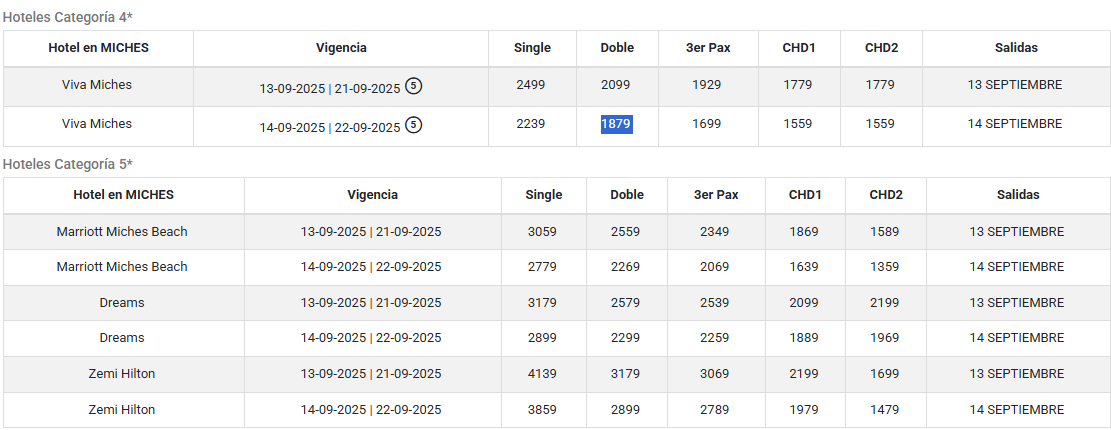Click the Marriott Miches Beach 13 SEPTIEMBRE row name
1111x430 pixels.
[x=122, y=232]
